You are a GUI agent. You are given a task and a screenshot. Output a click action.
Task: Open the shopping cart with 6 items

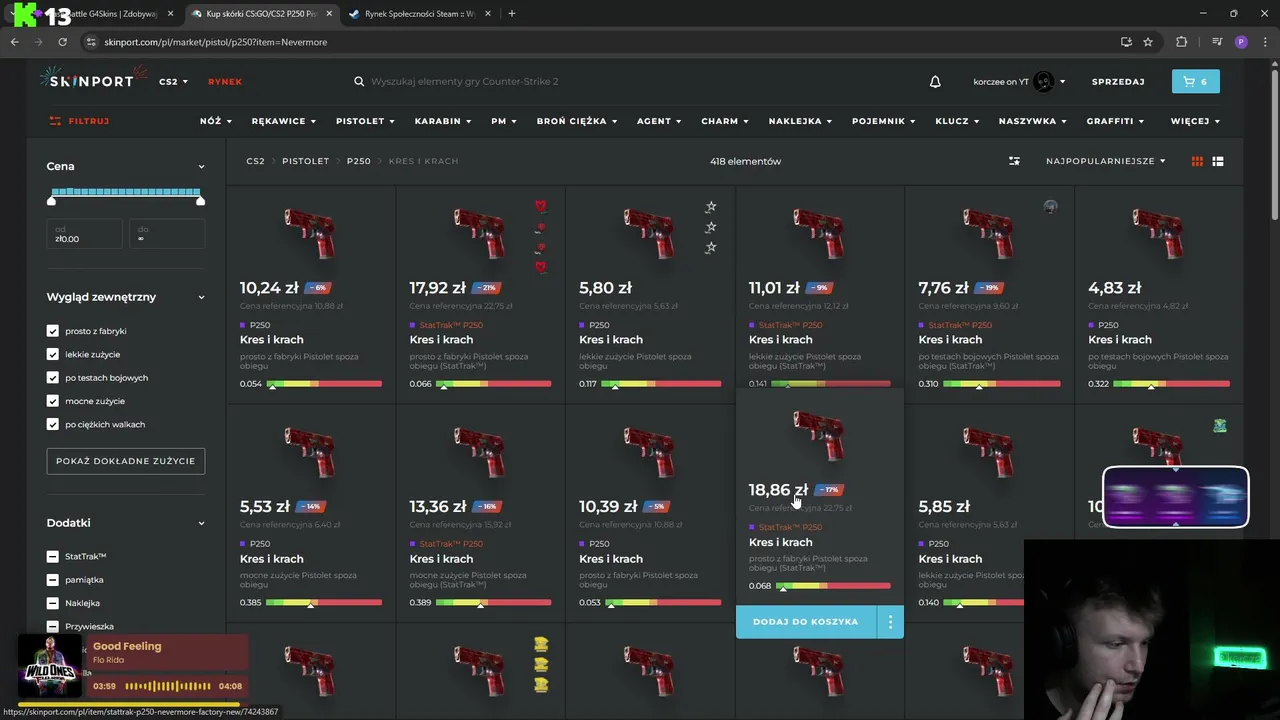[1195, 82]
